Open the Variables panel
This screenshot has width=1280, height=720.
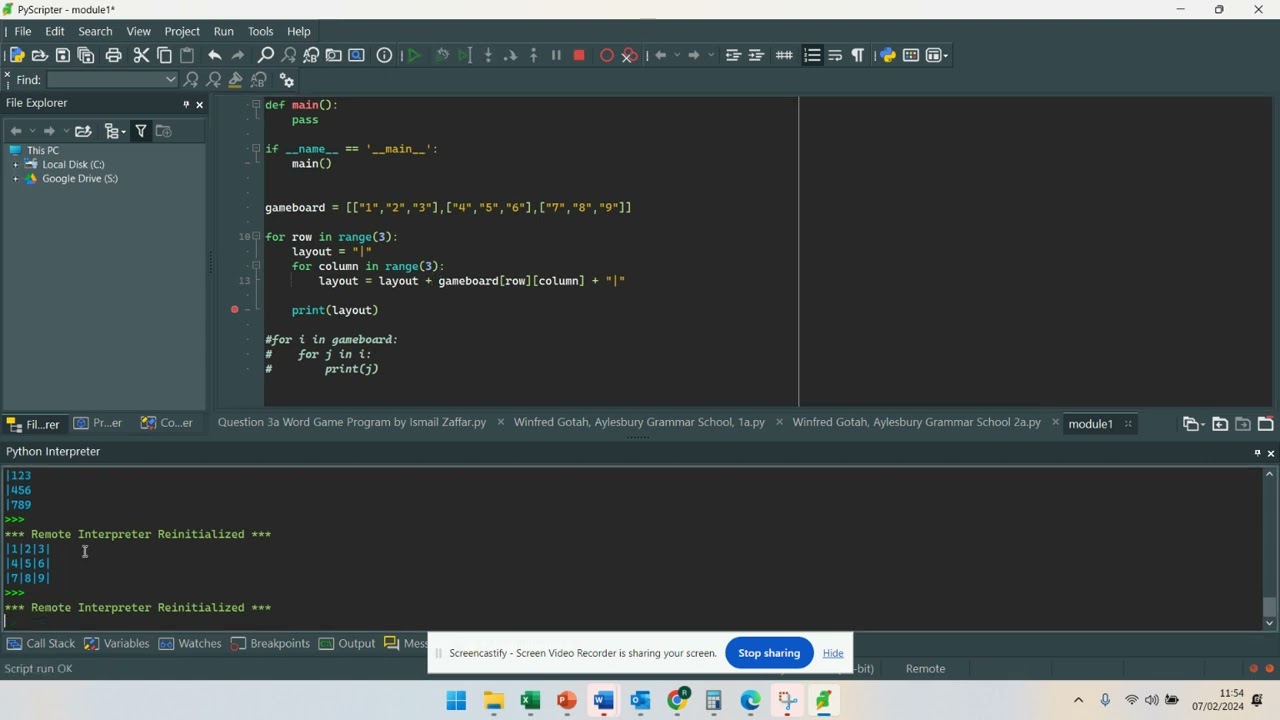pyautogui.click(x=117, y=643)
